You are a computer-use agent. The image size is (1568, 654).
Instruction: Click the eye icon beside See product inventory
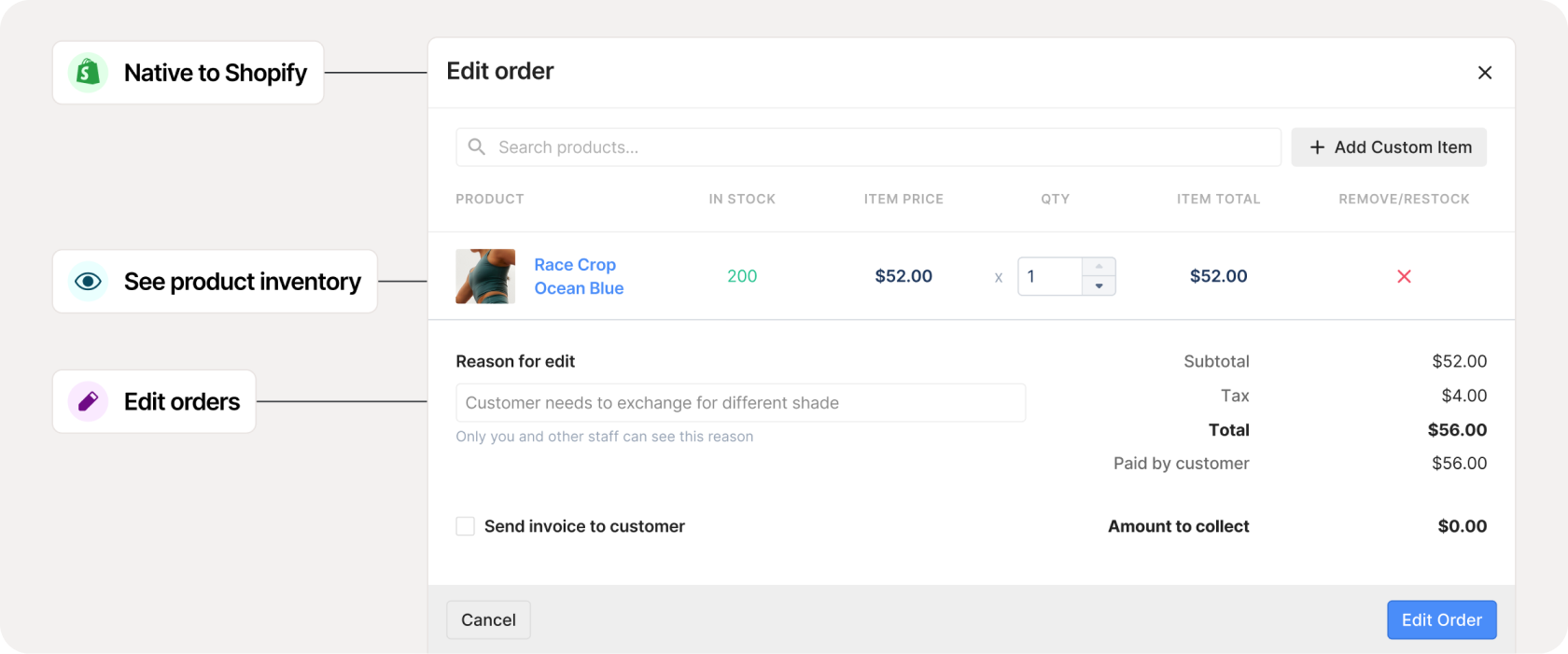[88, 281]
